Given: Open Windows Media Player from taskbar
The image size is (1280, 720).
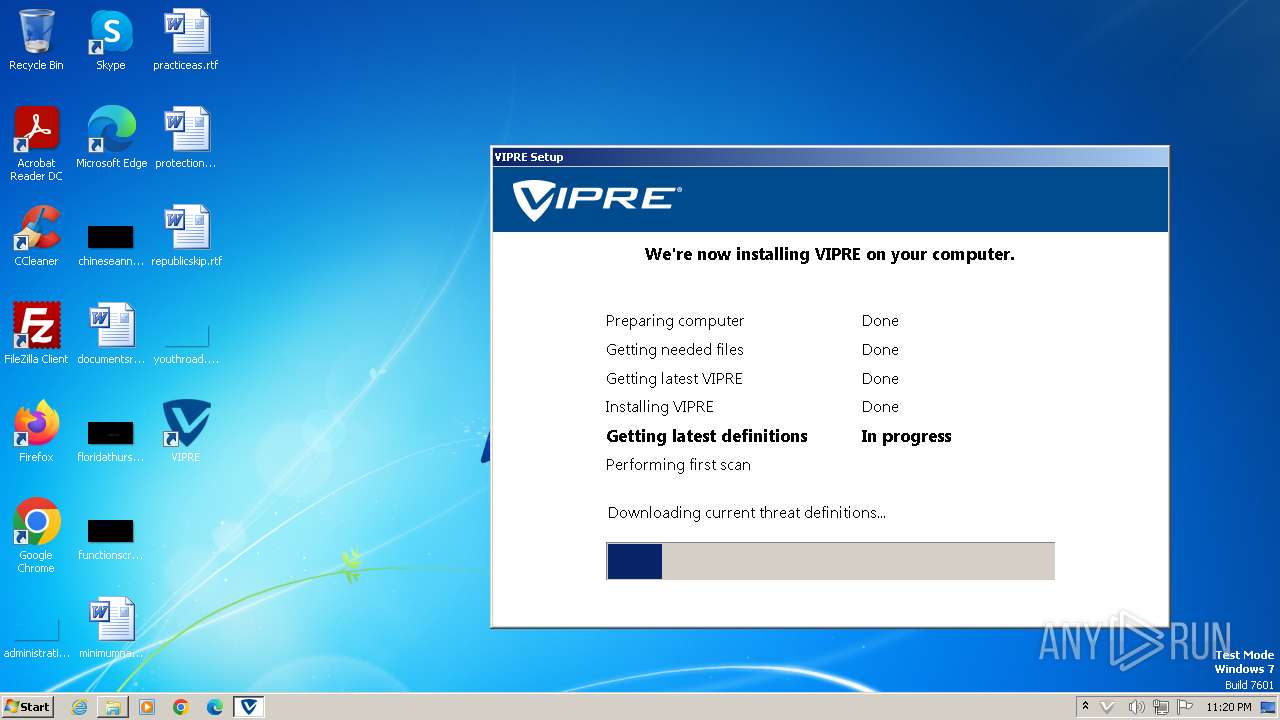Looking at the screenshot, I should (x=147, y=707).
